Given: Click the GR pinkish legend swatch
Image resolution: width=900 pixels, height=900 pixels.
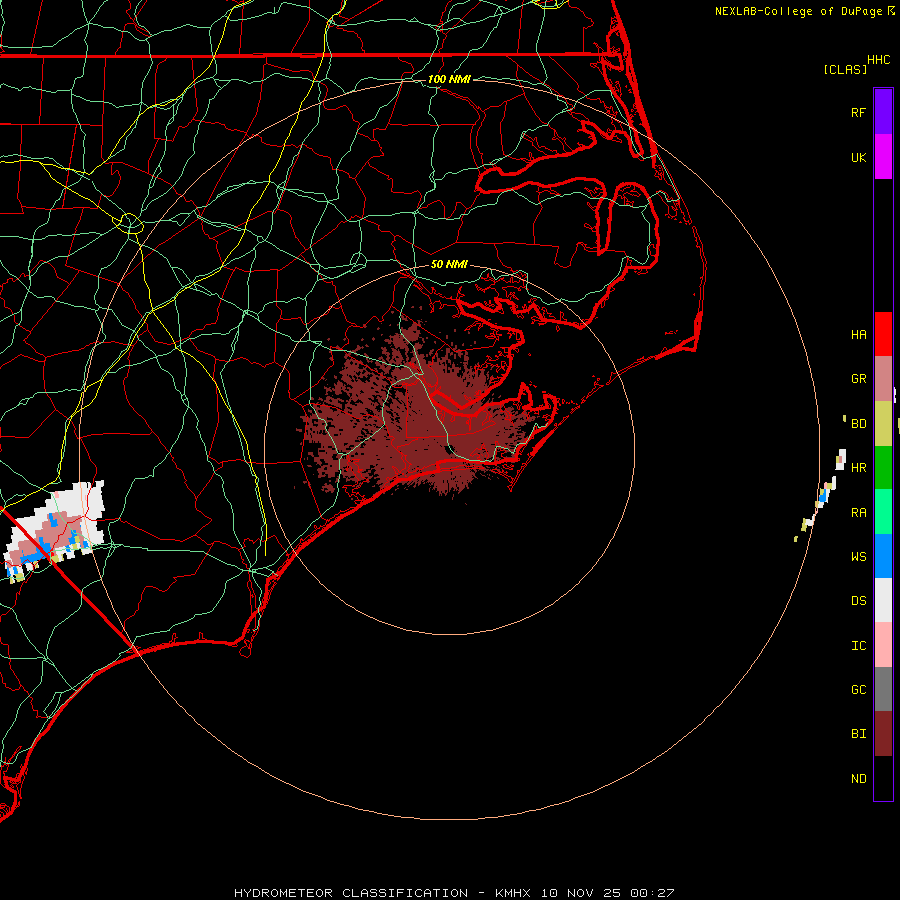Looking at the screenshot, I should (883, 379).
